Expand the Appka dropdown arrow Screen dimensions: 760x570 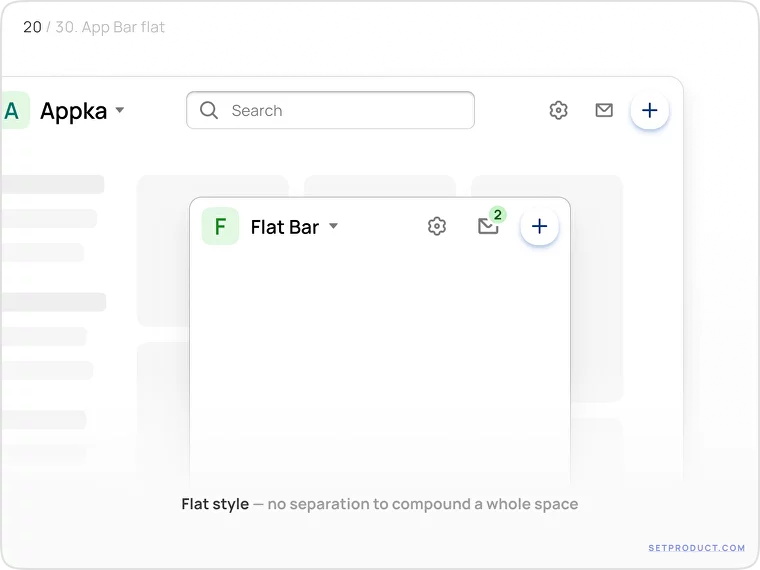120,110
